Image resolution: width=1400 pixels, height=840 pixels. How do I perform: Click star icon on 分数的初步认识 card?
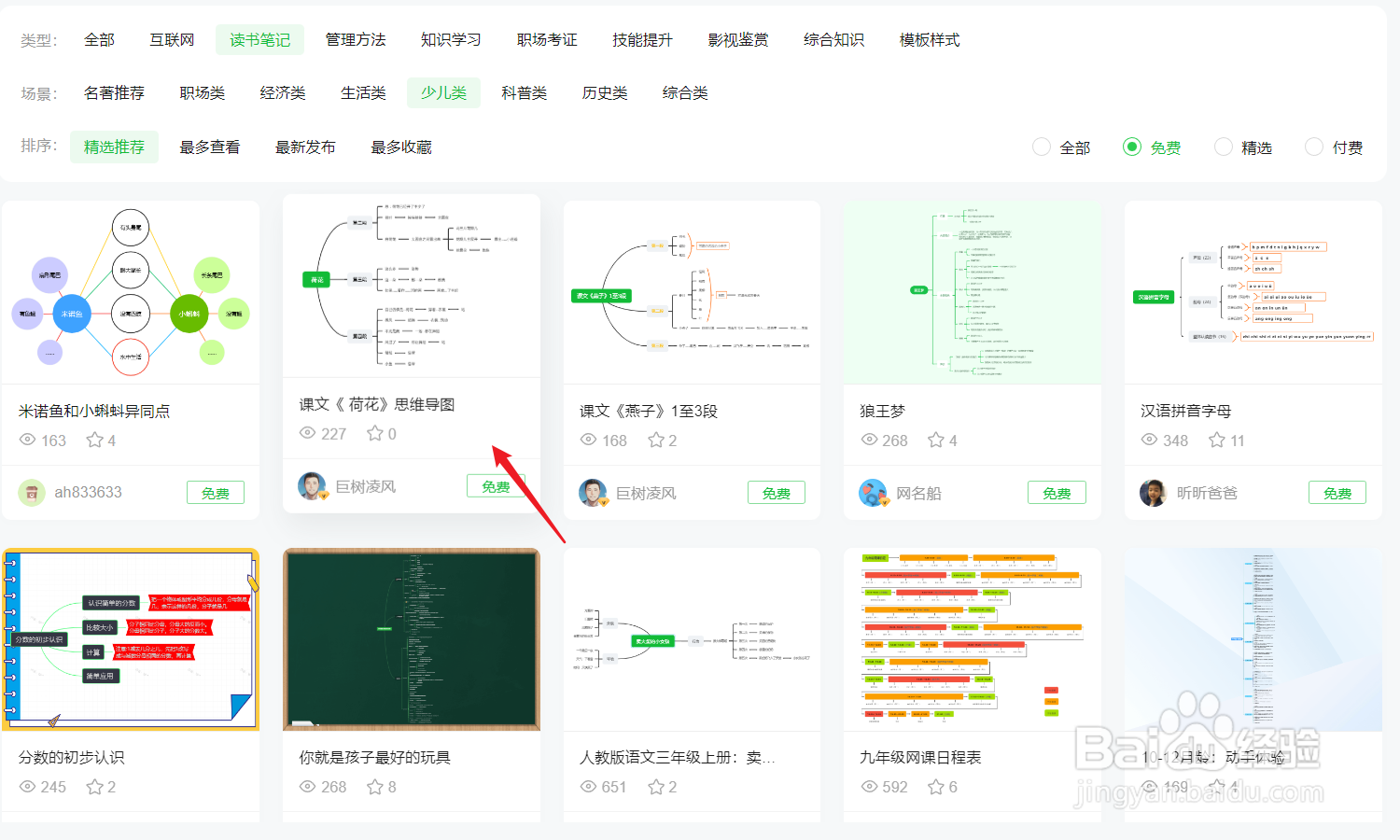click(x=94, y=787)
